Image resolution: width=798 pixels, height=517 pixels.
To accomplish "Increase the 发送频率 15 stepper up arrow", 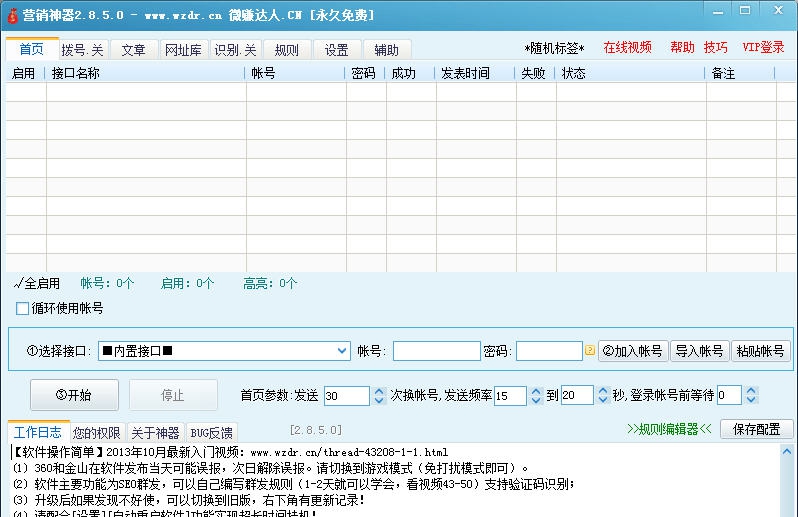I will point(536,391).
